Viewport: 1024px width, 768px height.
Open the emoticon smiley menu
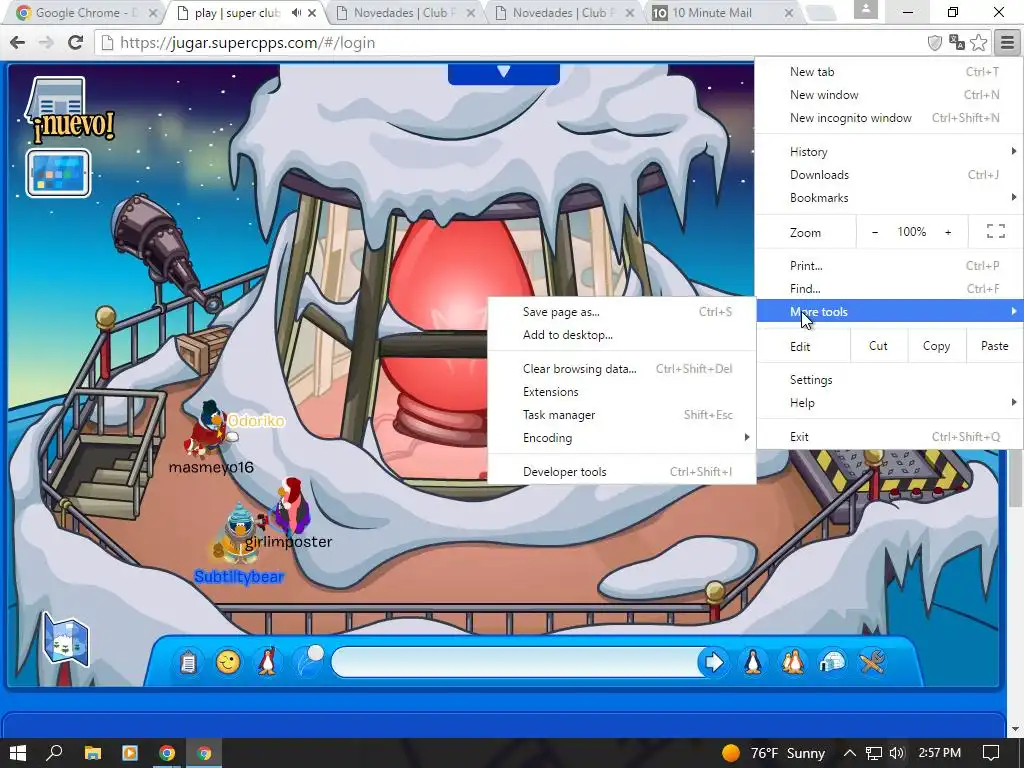coord(228,662)
